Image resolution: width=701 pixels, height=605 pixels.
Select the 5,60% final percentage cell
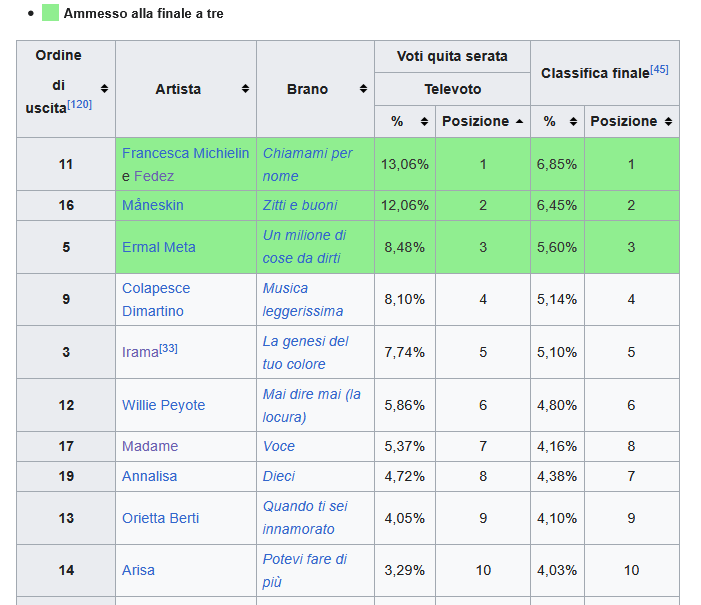tap(557, 247)
